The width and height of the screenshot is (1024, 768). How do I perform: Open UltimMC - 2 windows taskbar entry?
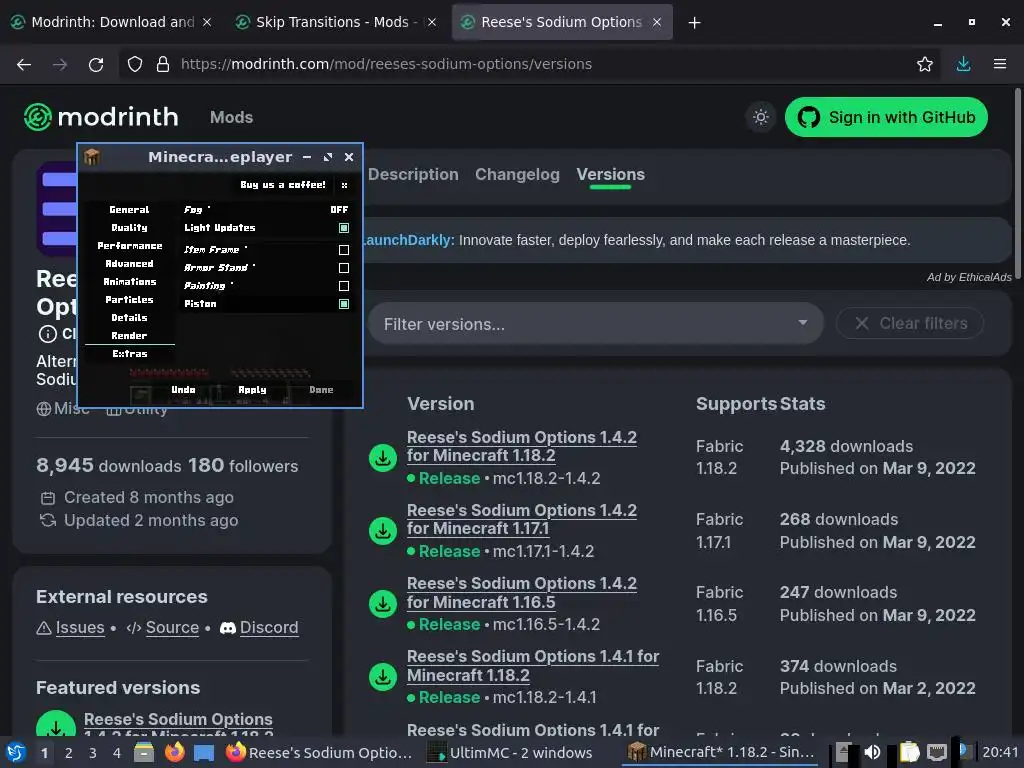pyautogui.click(x=510, y=752)
